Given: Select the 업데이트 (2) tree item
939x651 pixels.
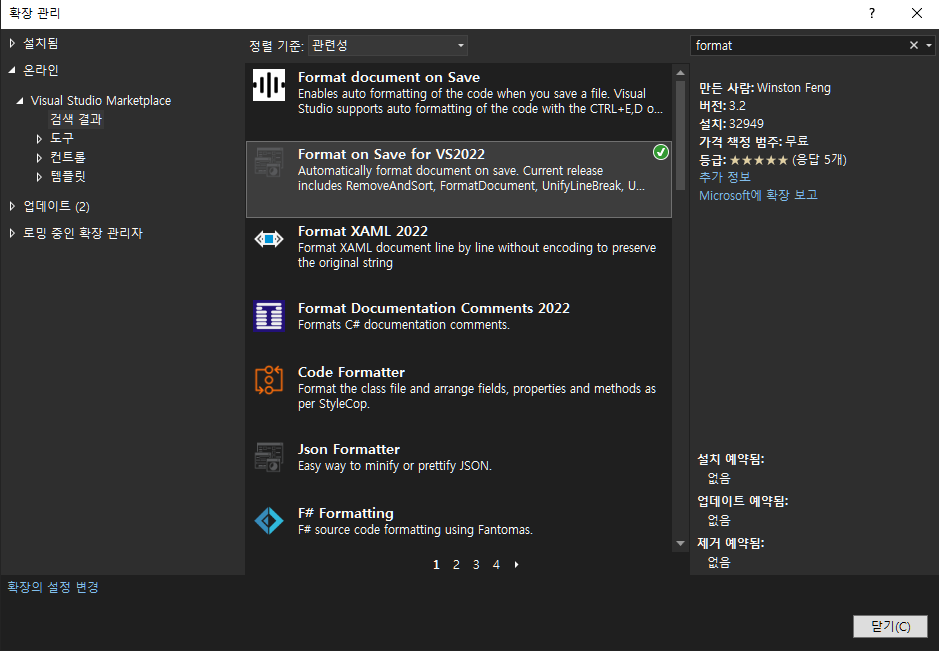Looking at the screenshot, I should 56,206.
